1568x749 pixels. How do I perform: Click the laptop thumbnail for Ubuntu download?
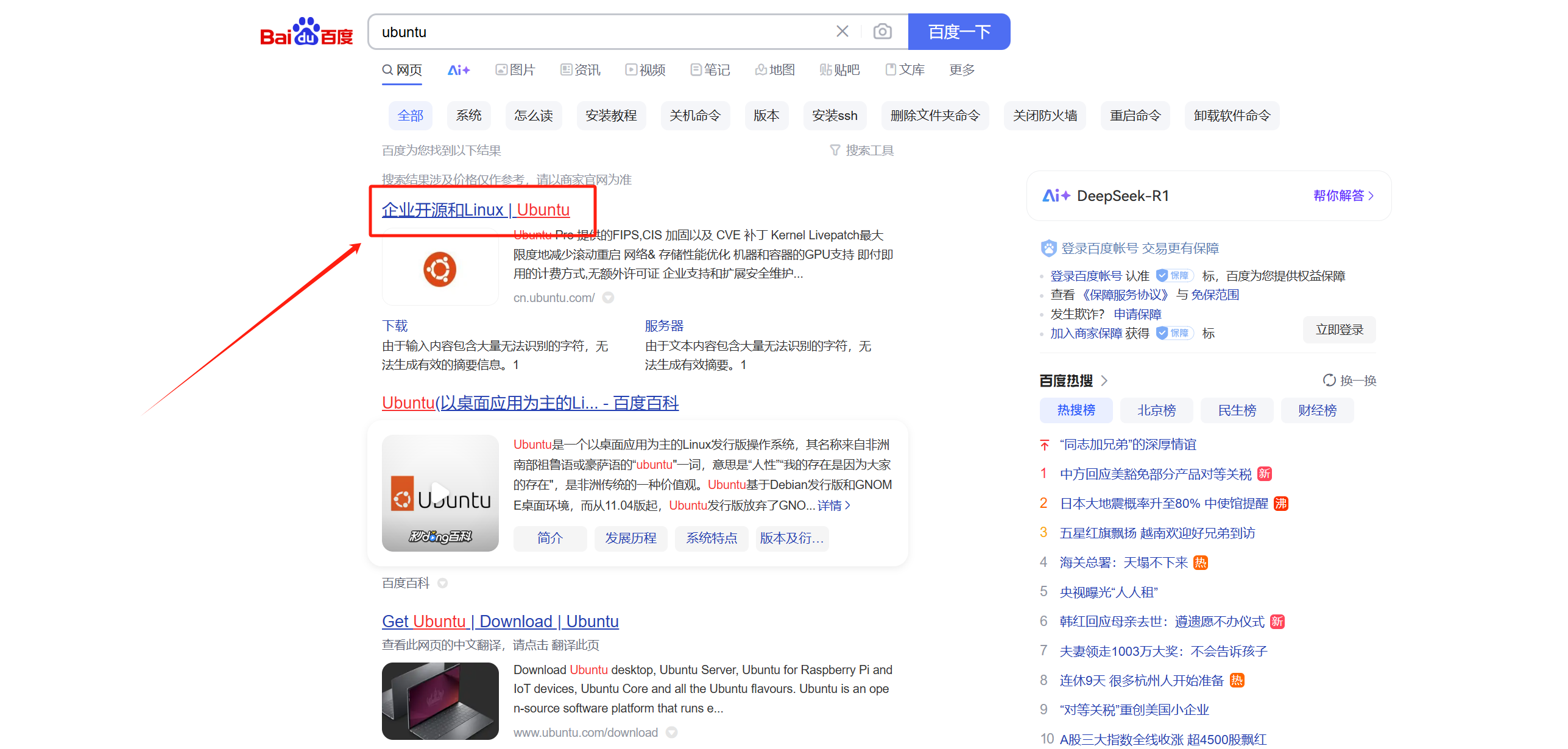[x=440, y=701]
